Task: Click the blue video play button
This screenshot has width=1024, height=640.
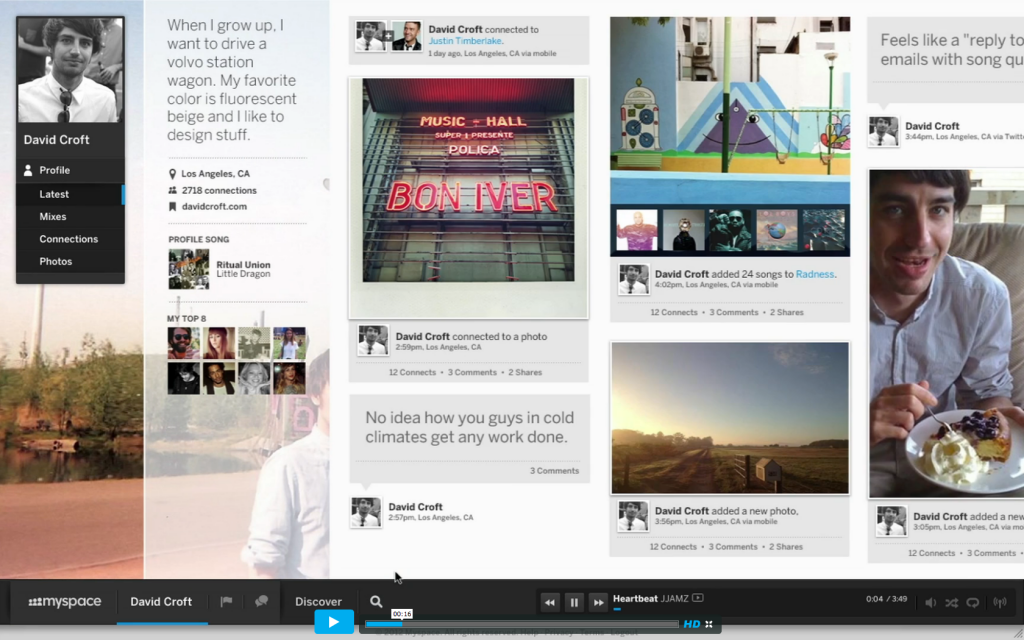Action: pos(334,622)
